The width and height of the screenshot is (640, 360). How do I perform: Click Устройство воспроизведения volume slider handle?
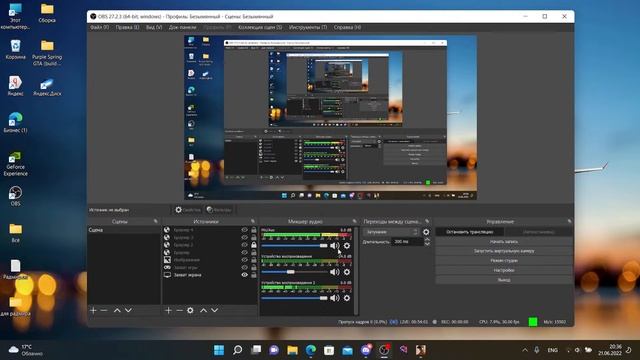(291, 272)
